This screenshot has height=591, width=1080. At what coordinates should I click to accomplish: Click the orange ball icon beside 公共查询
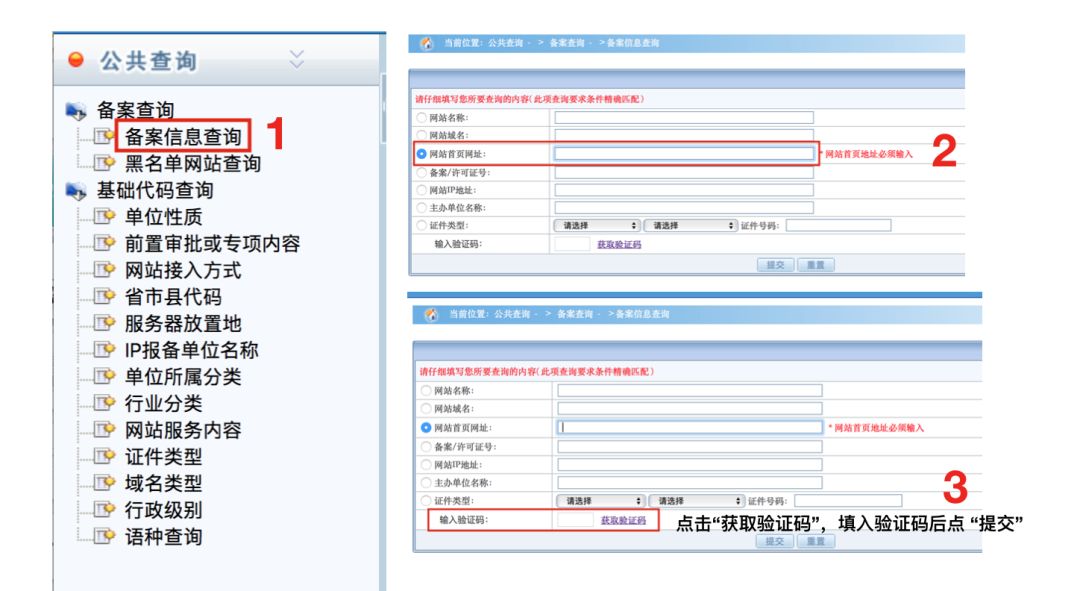76,60
